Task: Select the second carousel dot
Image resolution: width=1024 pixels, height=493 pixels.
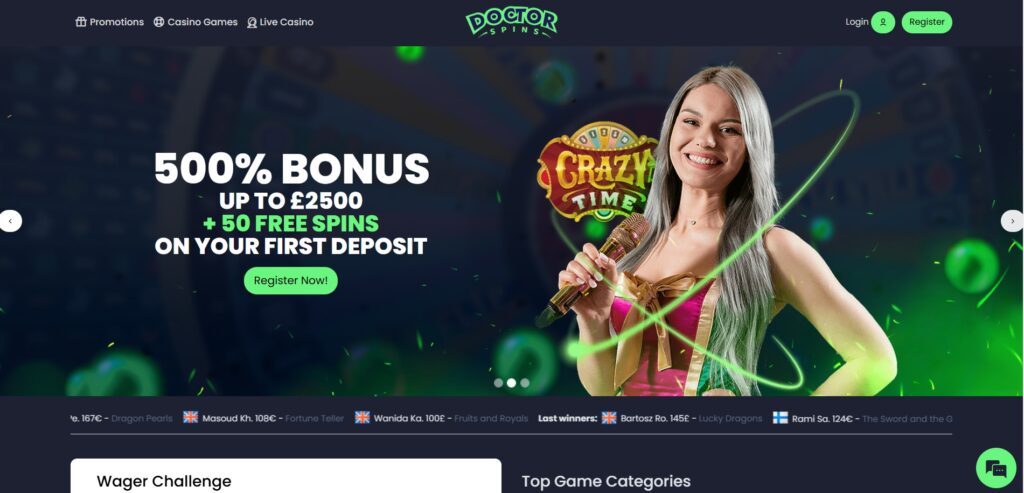Action: [x=511, y=383]
